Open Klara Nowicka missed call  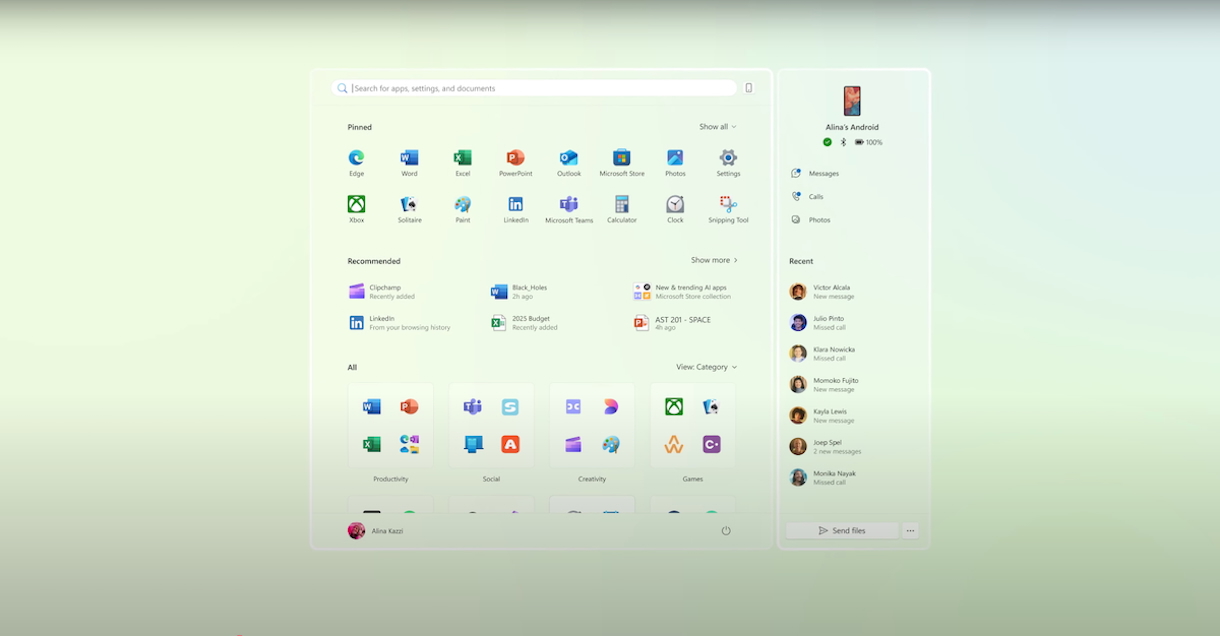click(822, 354)
